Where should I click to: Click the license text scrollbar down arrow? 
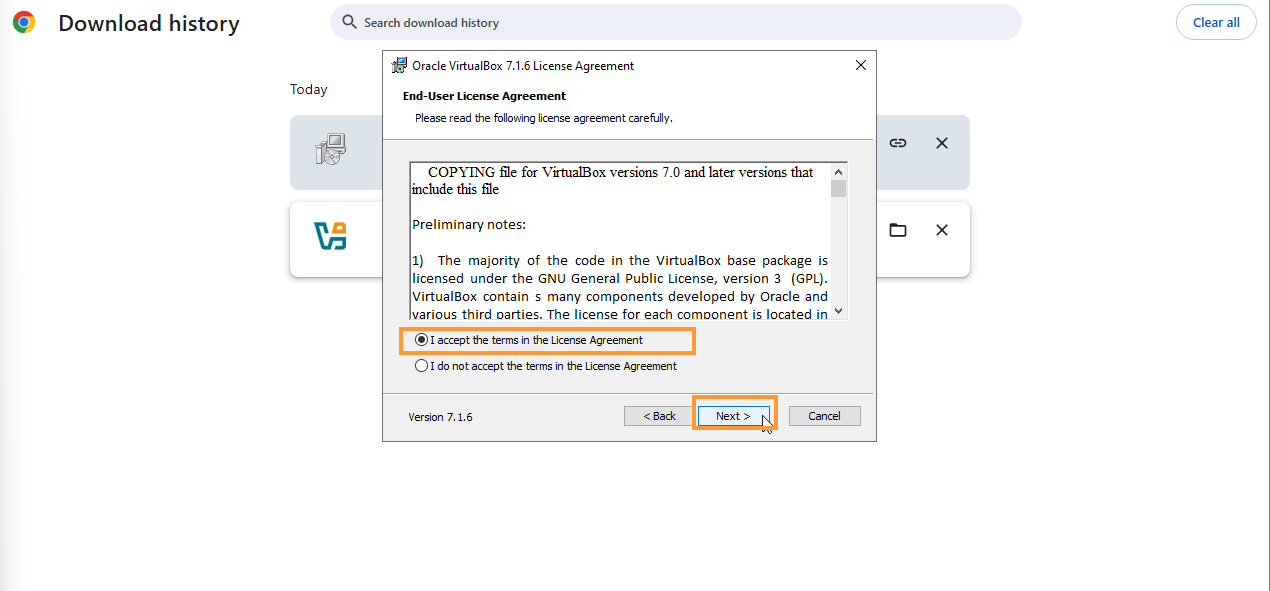click(x=838, y=311)
